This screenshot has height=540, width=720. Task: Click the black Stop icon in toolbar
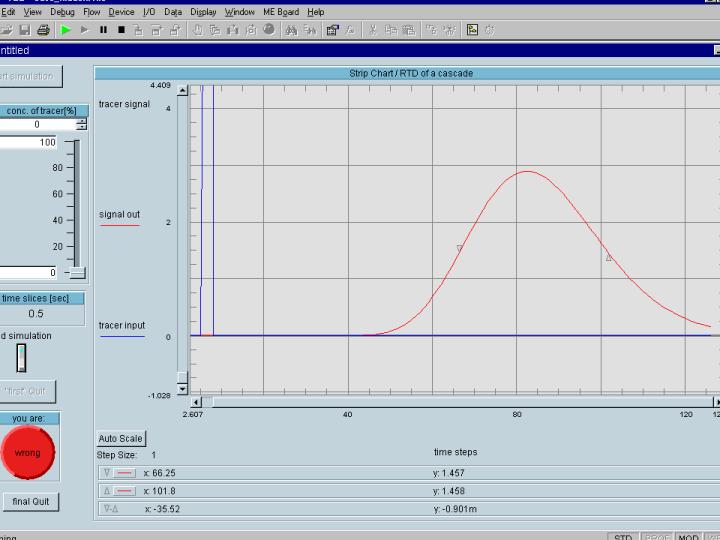pos(121,30)
